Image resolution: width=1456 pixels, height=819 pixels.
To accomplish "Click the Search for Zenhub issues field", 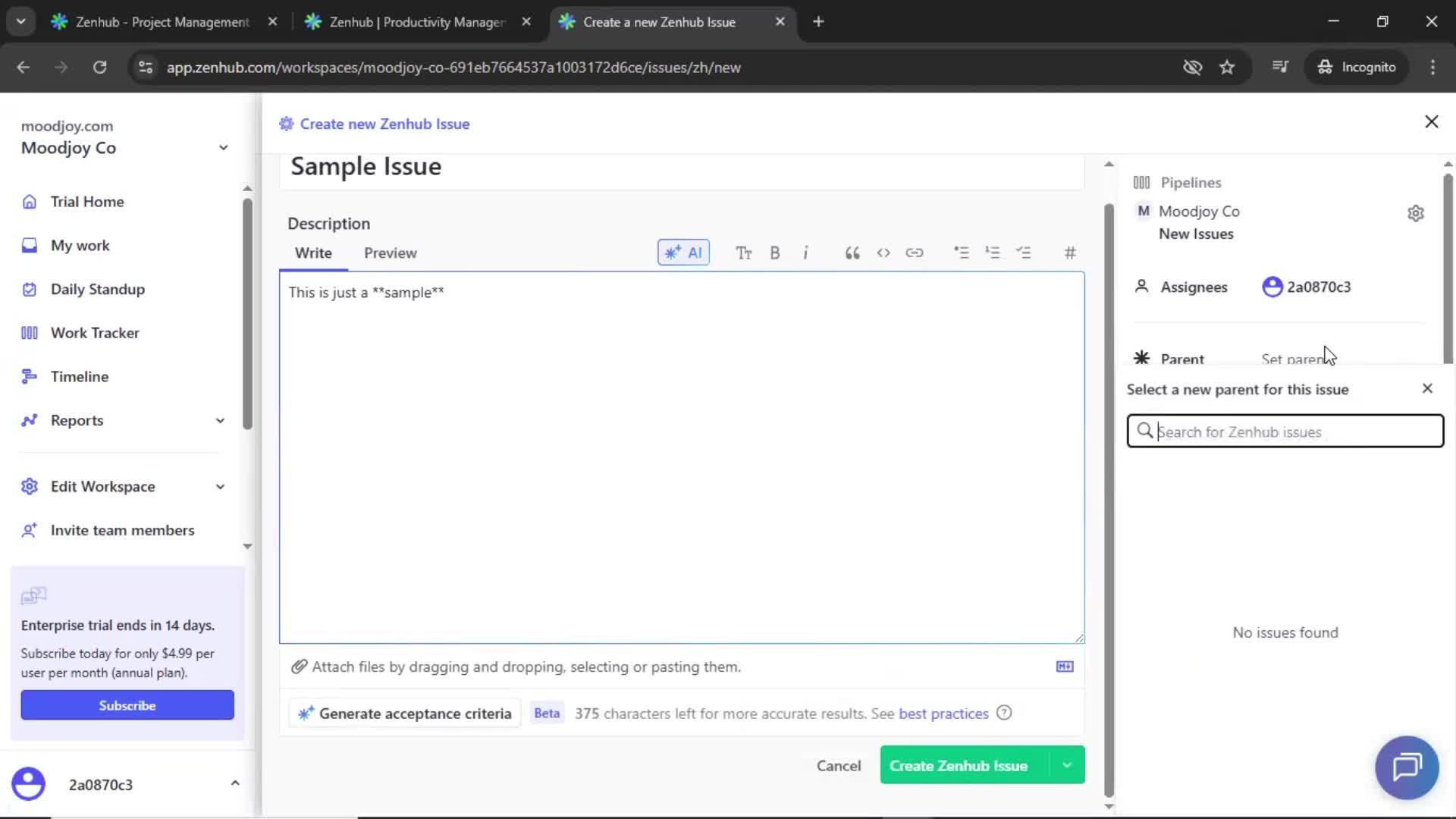I will pyautogui.click(x=1285, y=431).
